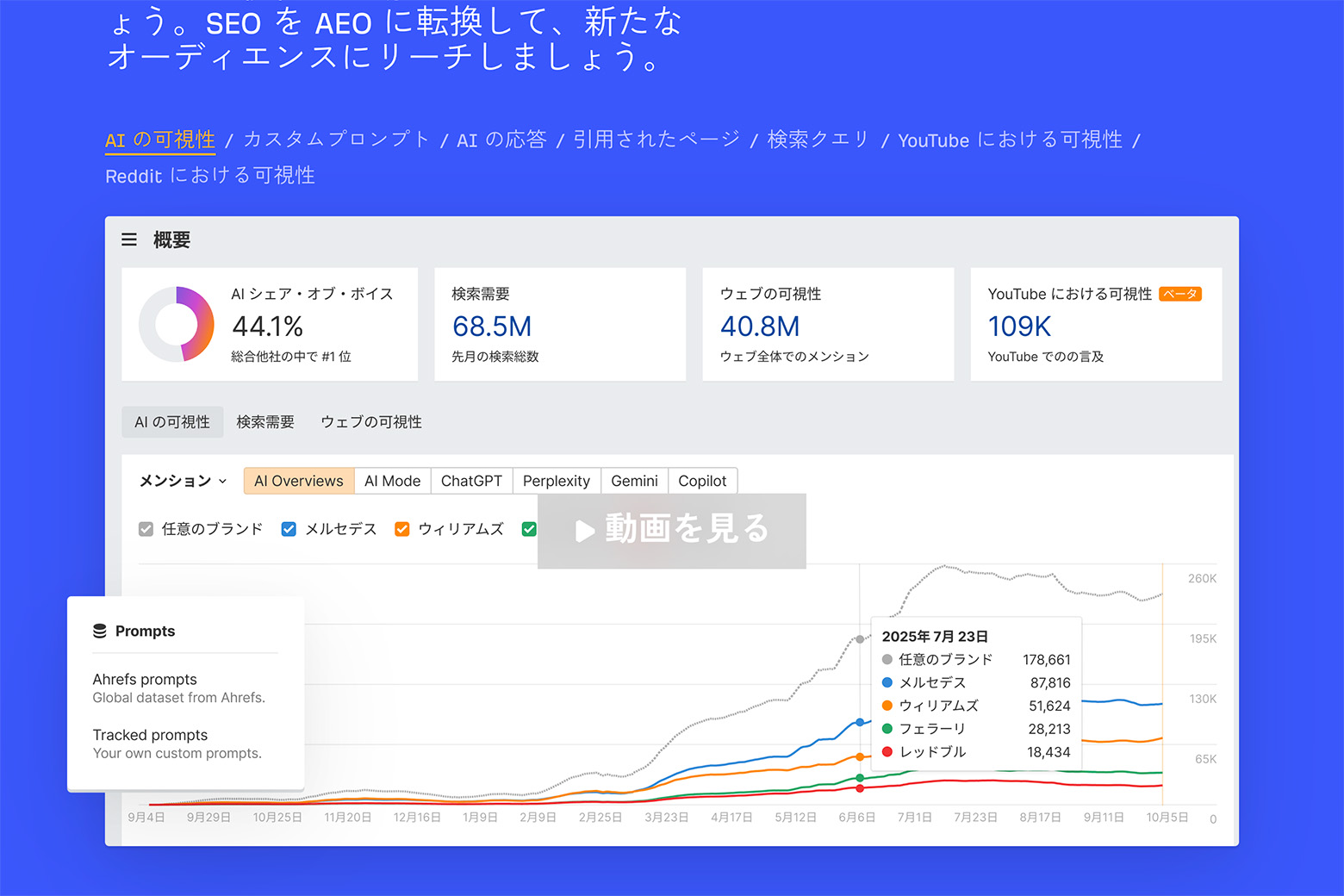Click the AI の可視性 link in top nav
Screen dimensions: 1344x896
[160, 140]
